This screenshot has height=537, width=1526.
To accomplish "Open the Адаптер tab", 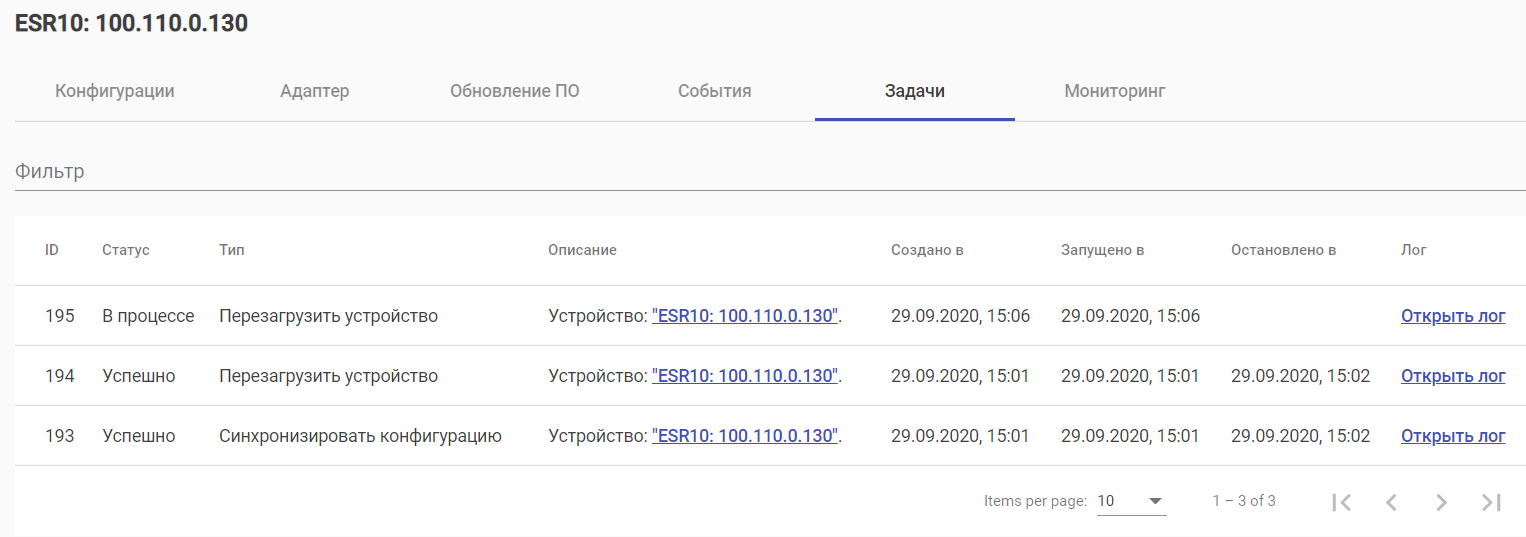I will pos(315,91).
